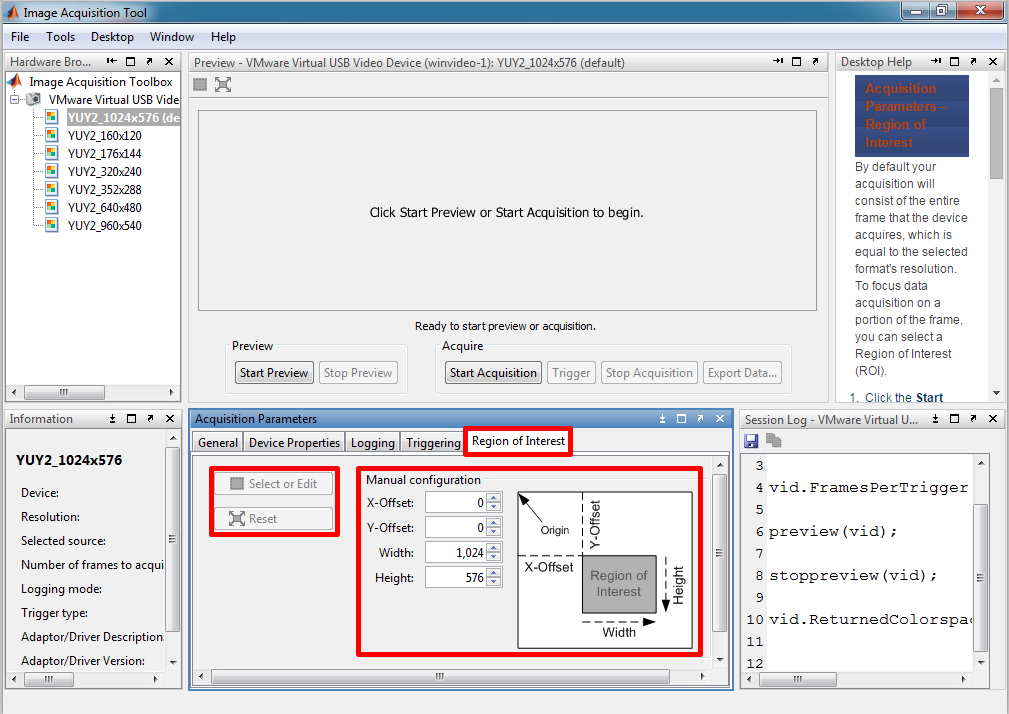The width and height of the screenshot is (1009, 714).
Task: Switch to the General tab
Action: tap(218, 443)
